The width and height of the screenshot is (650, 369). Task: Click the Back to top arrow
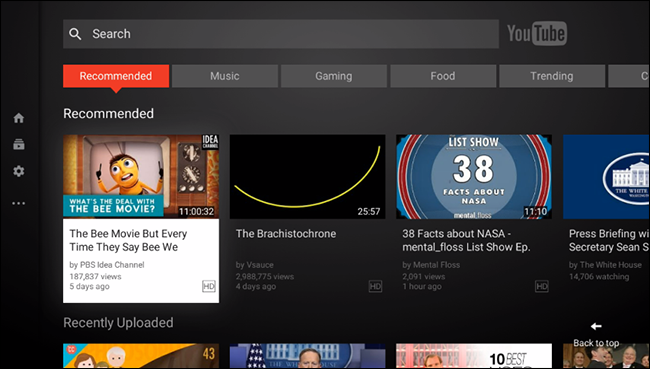(596, 326)
